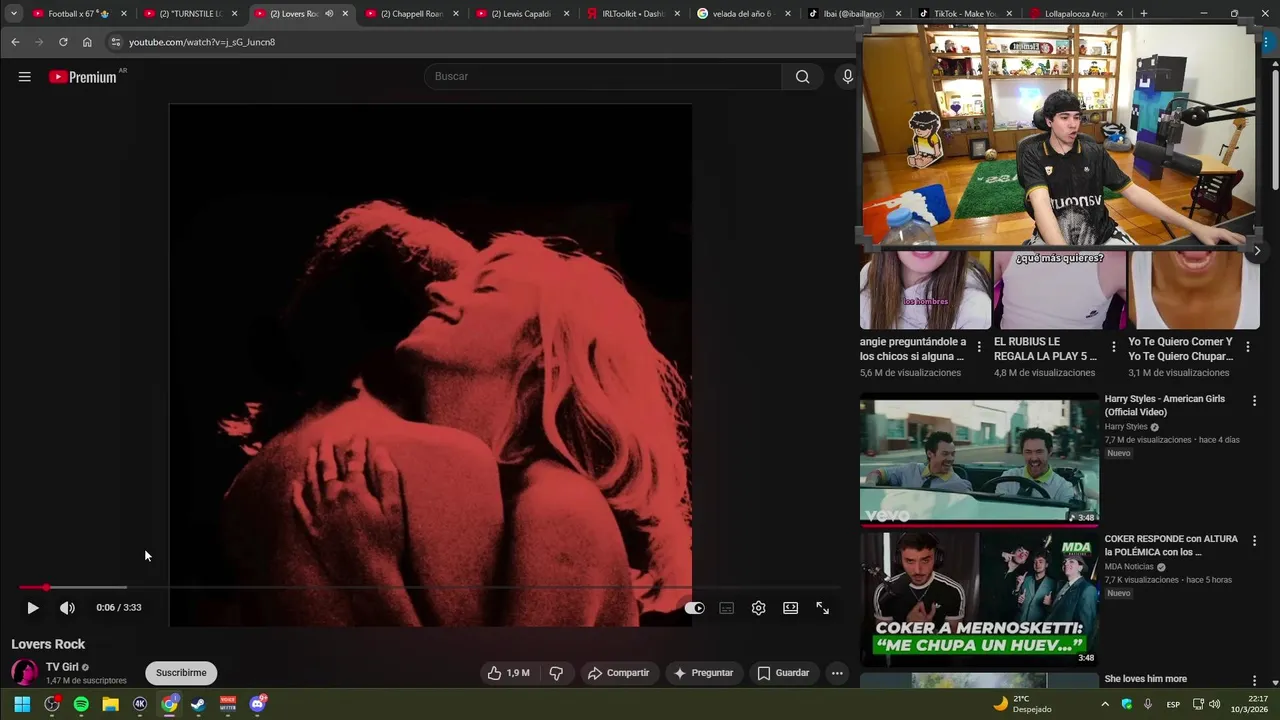Open Spotify from the taskbar
Image resolution: width=1280 pixels, height=720 pixels.
pyautogui.click(x=81, y=704)
